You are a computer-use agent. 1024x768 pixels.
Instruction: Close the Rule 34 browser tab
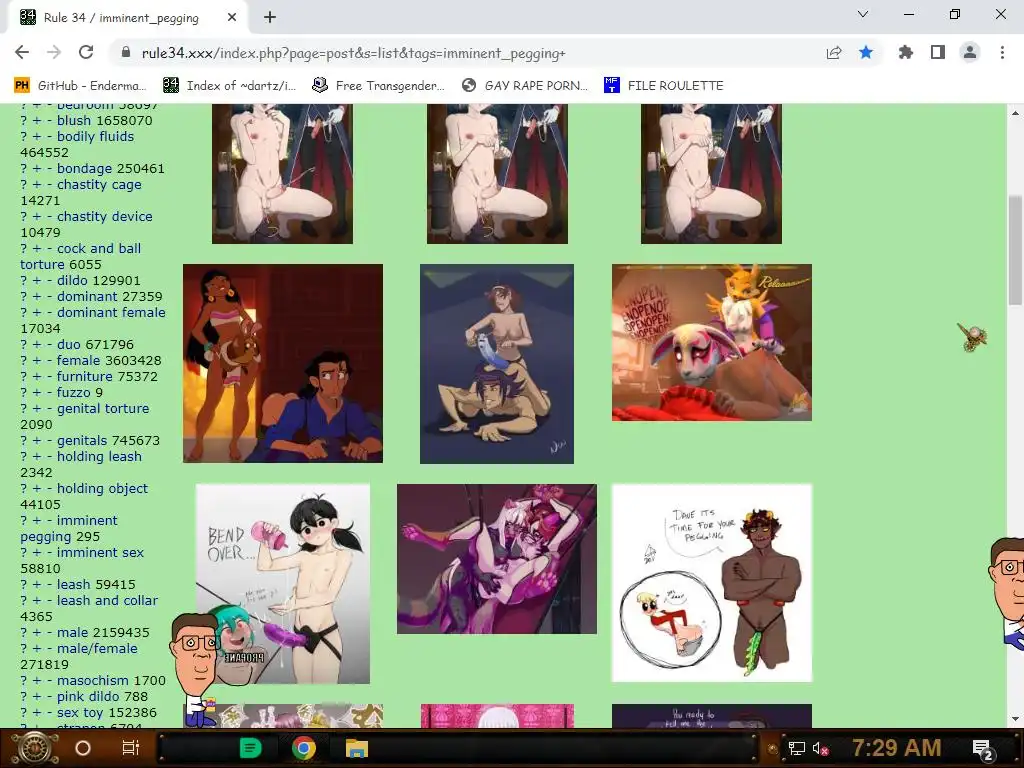point(232,18)
